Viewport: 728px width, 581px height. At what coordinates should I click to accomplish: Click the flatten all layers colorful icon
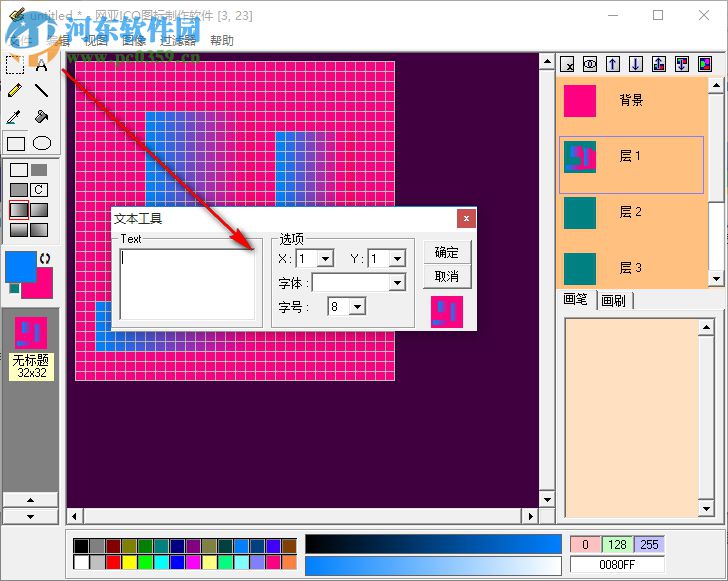705,64
